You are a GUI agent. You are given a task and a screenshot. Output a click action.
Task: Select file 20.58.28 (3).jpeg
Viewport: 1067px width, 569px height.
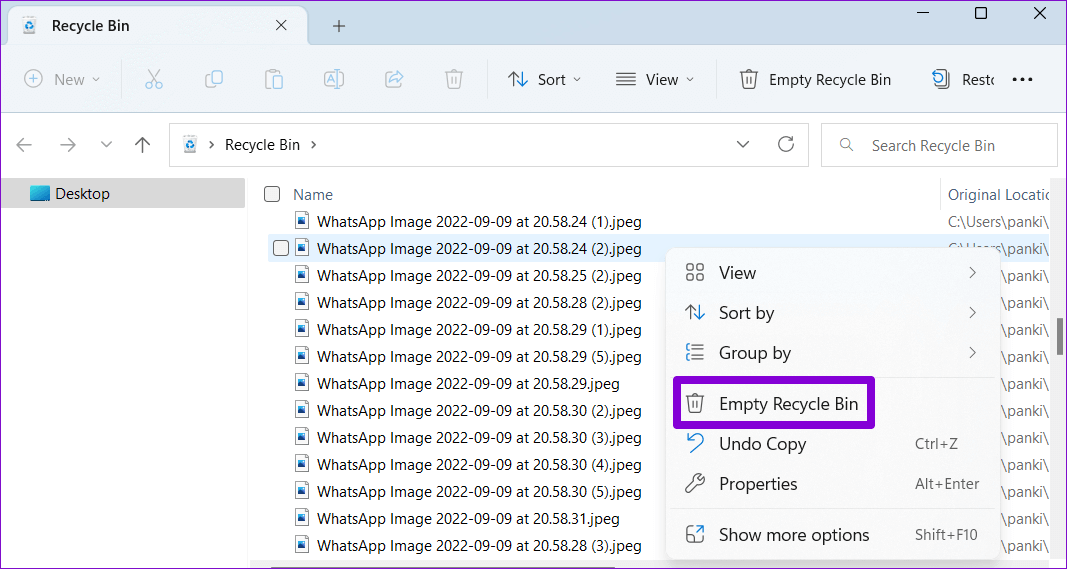pos(479,545)
